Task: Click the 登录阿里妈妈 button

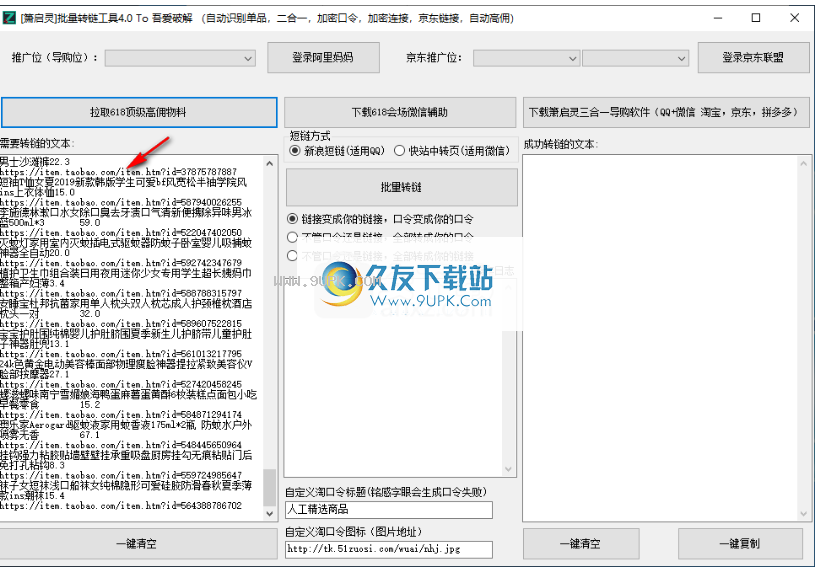Action: [x=323, y=58]
